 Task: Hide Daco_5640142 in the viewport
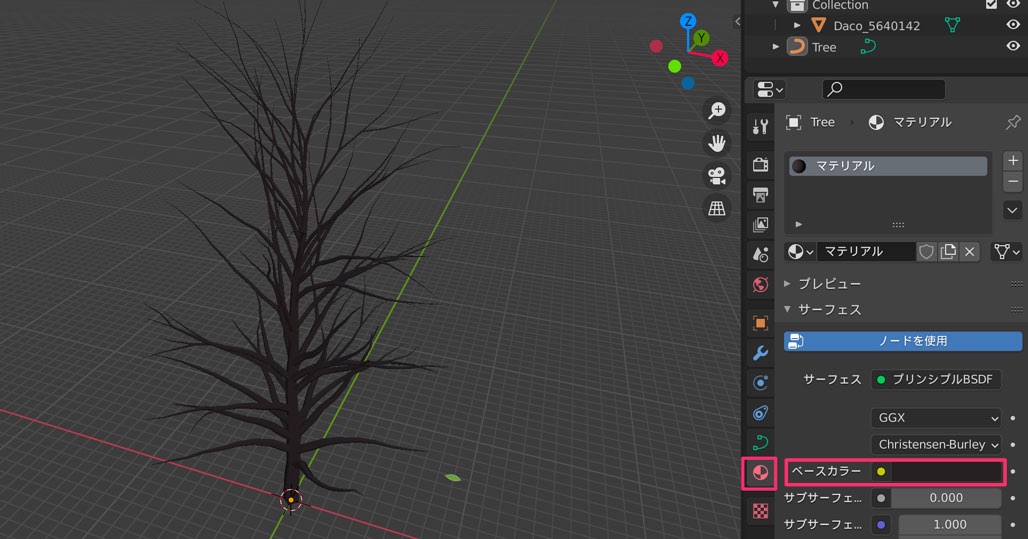tap(1013, 25)
